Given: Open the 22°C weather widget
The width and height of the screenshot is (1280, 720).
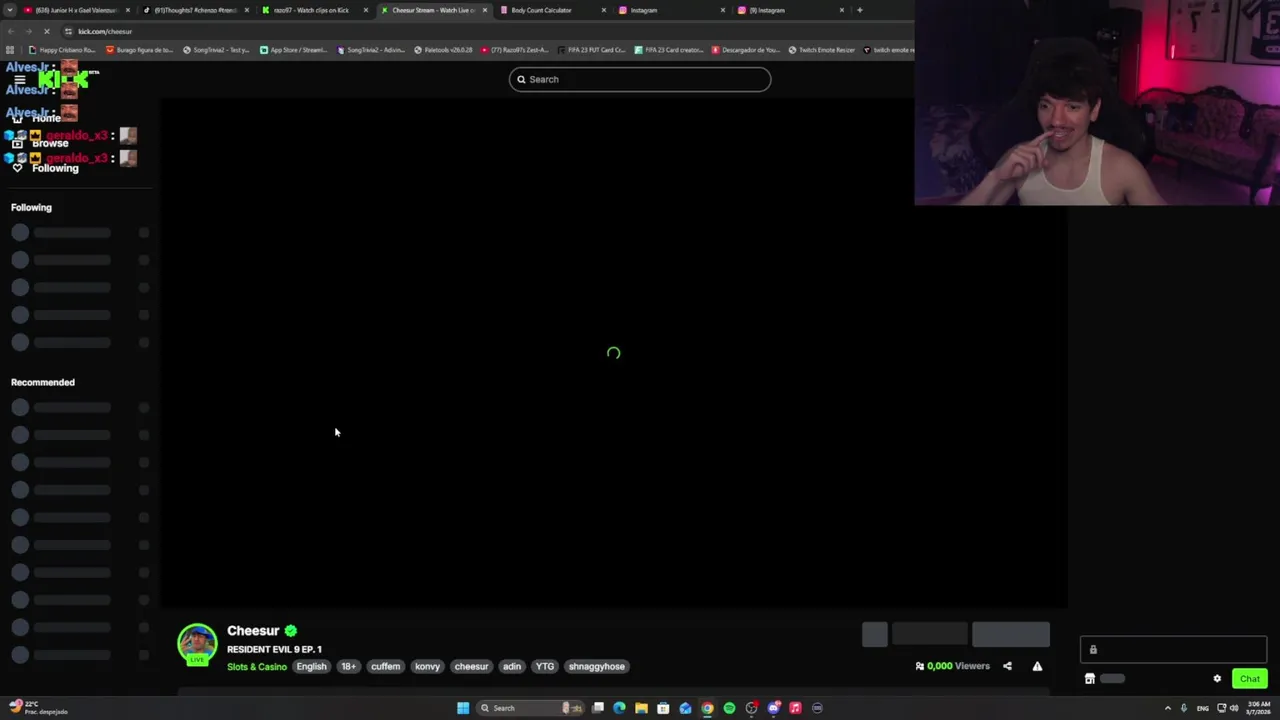Looking at the screenshot, I should [x=38, y=708].
